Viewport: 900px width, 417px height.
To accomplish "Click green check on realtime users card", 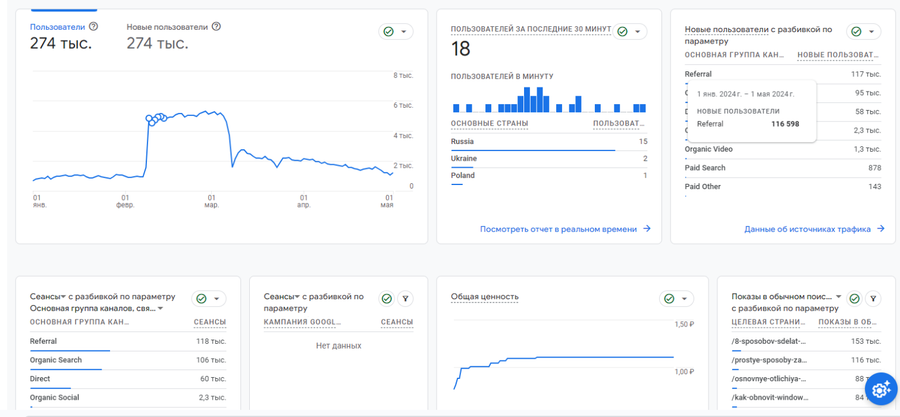I will [622, 32].
